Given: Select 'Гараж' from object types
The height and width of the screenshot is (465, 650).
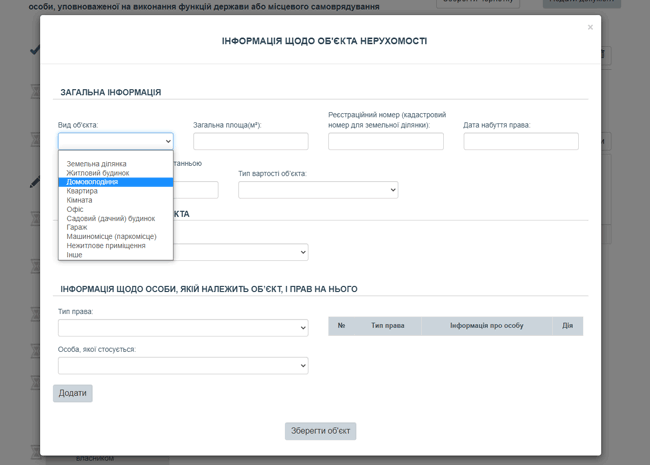Looking at the screenshot, I should [x=77, y=227].
